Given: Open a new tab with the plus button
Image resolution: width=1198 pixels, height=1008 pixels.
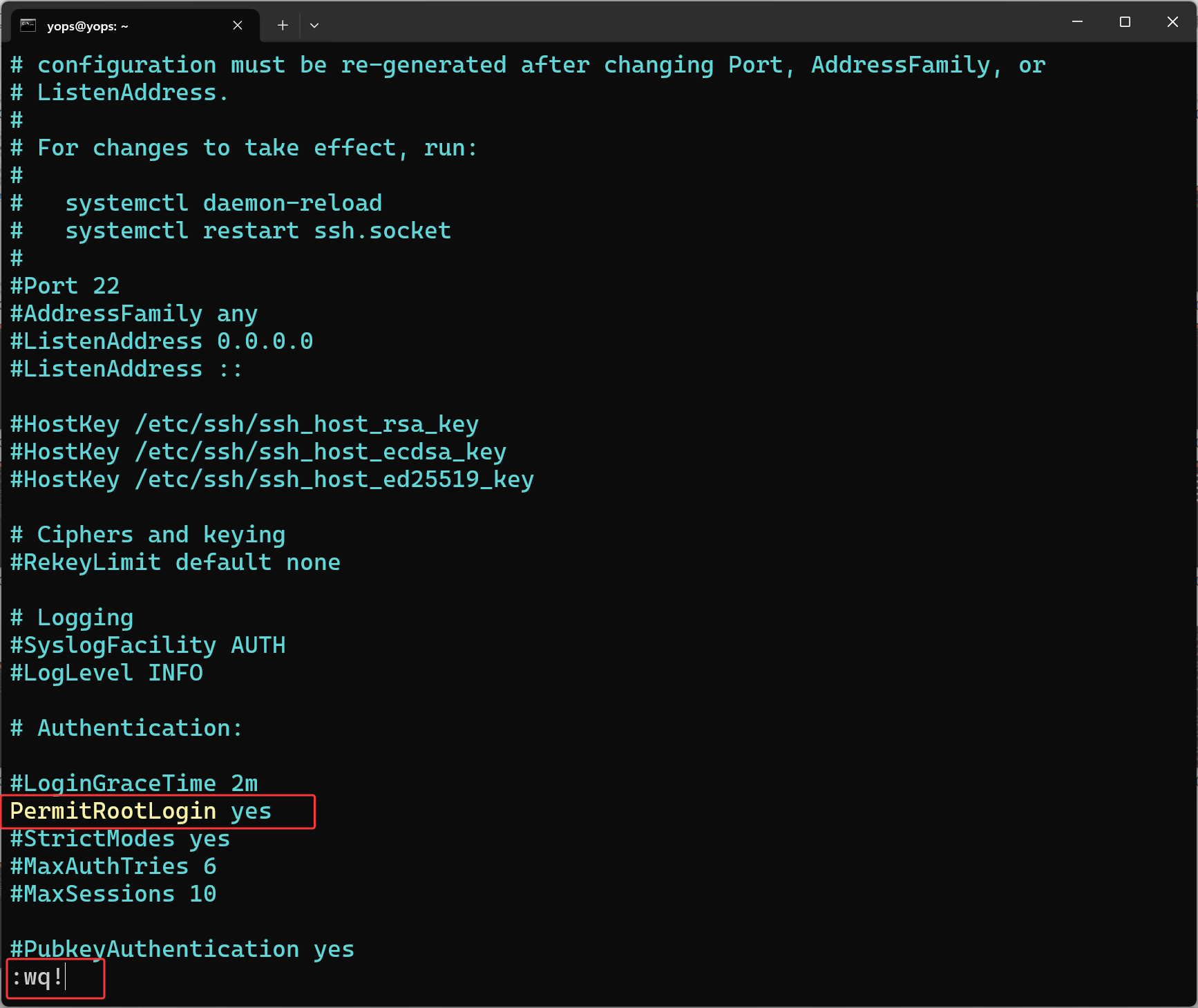Looking at the screenshot, I should click(283, 26).
